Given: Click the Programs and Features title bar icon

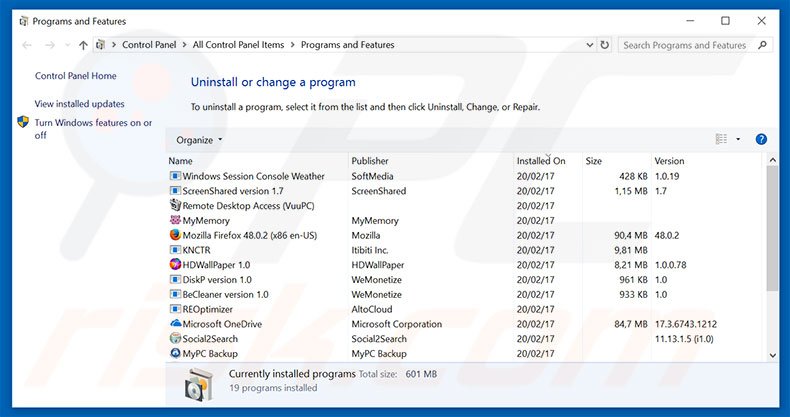Looking at the screenshot, I should click(x=23, y=21).
